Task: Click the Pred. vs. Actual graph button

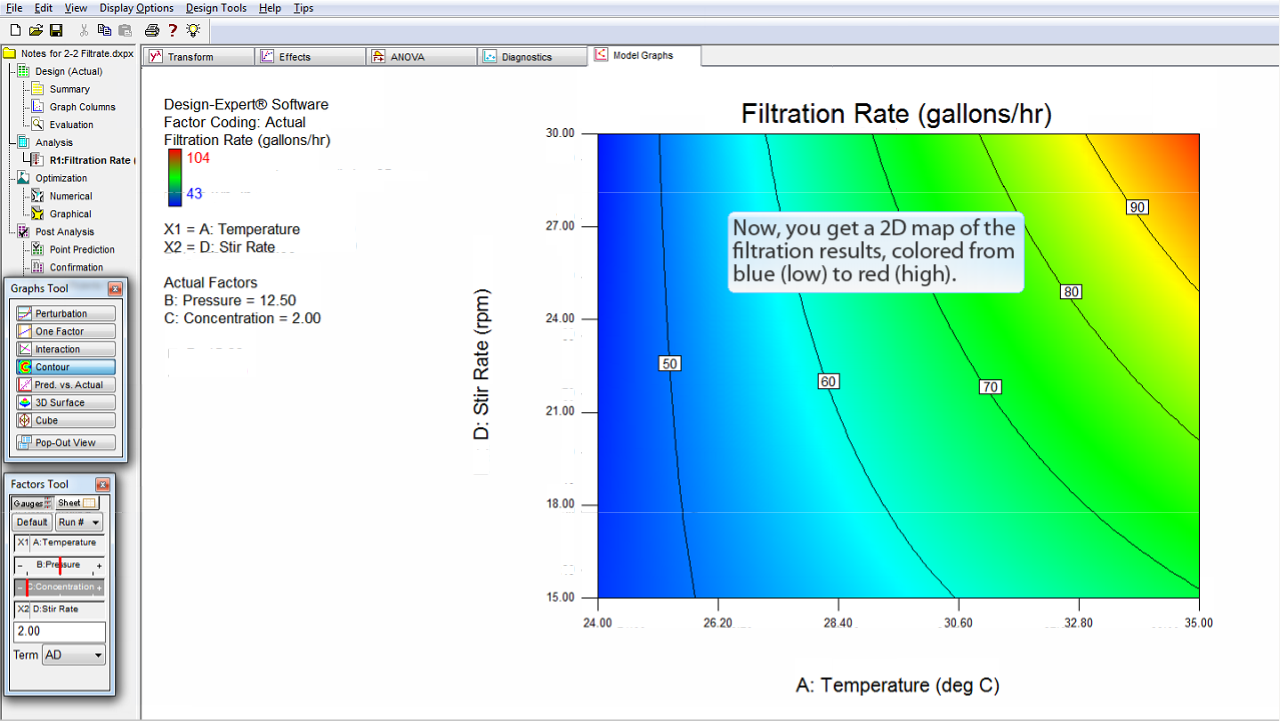Action: 66,384
